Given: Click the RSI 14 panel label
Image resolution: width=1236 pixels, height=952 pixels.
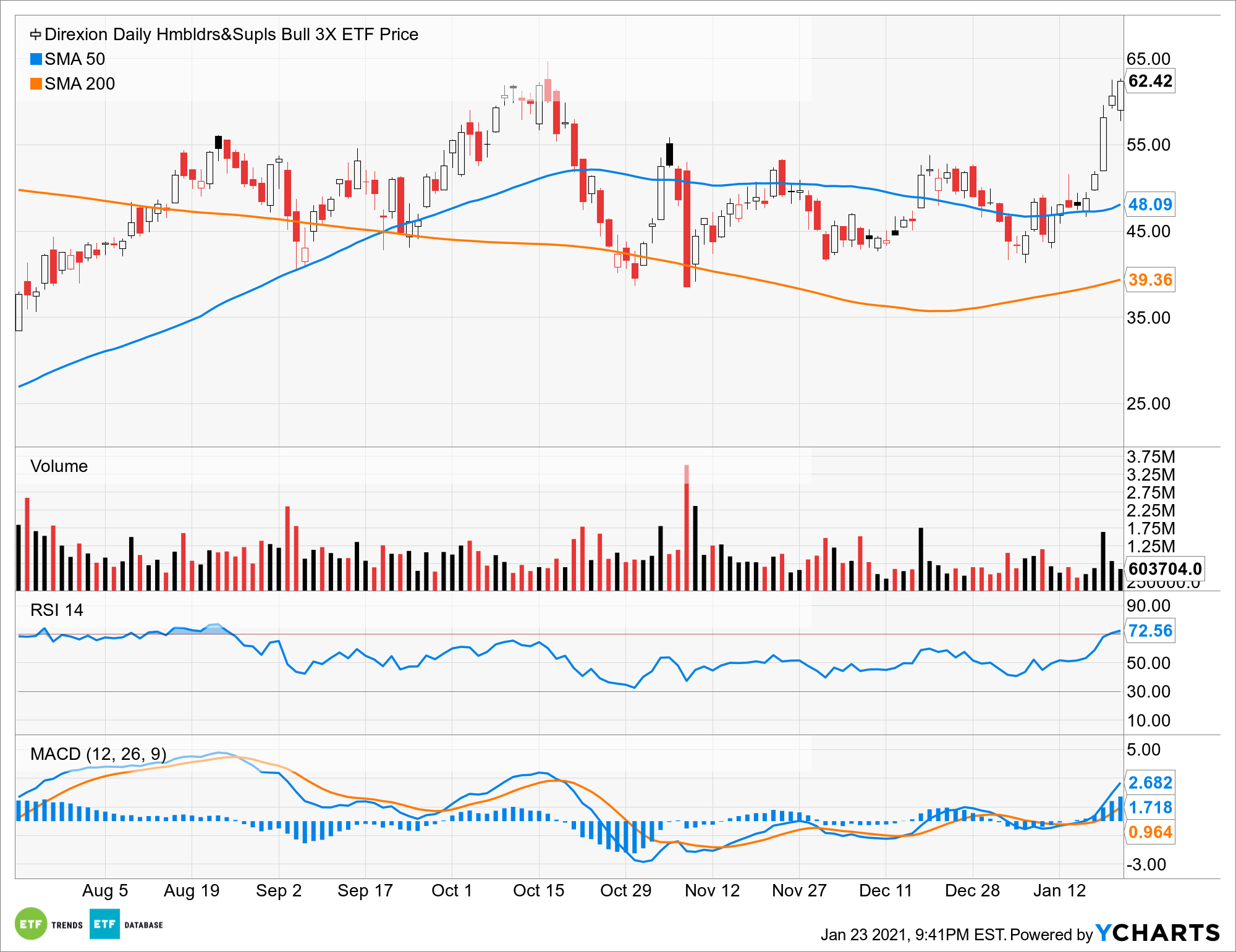Looking at the screenshot, I should click(56, 610).
